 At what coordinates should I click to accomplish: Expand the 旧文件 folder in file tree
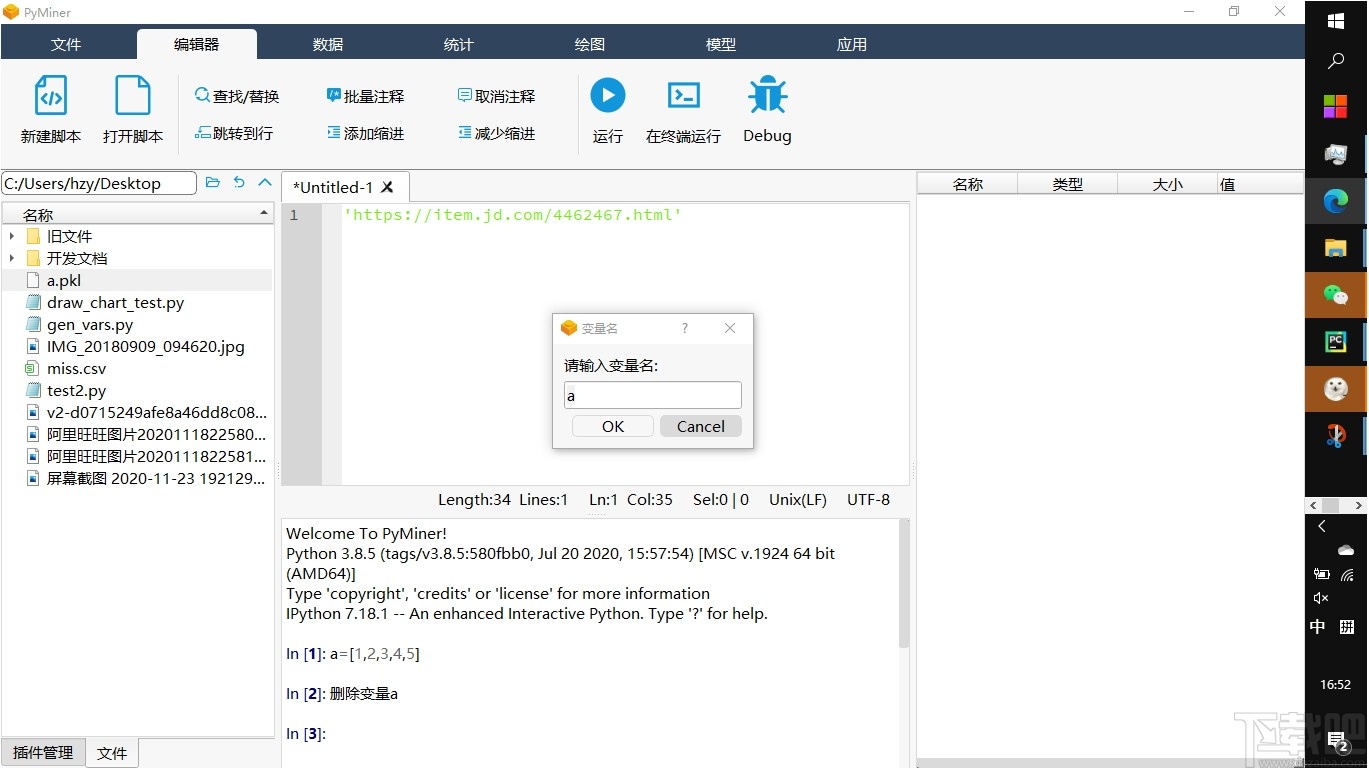pyautogui.click(x=12, y=236)
